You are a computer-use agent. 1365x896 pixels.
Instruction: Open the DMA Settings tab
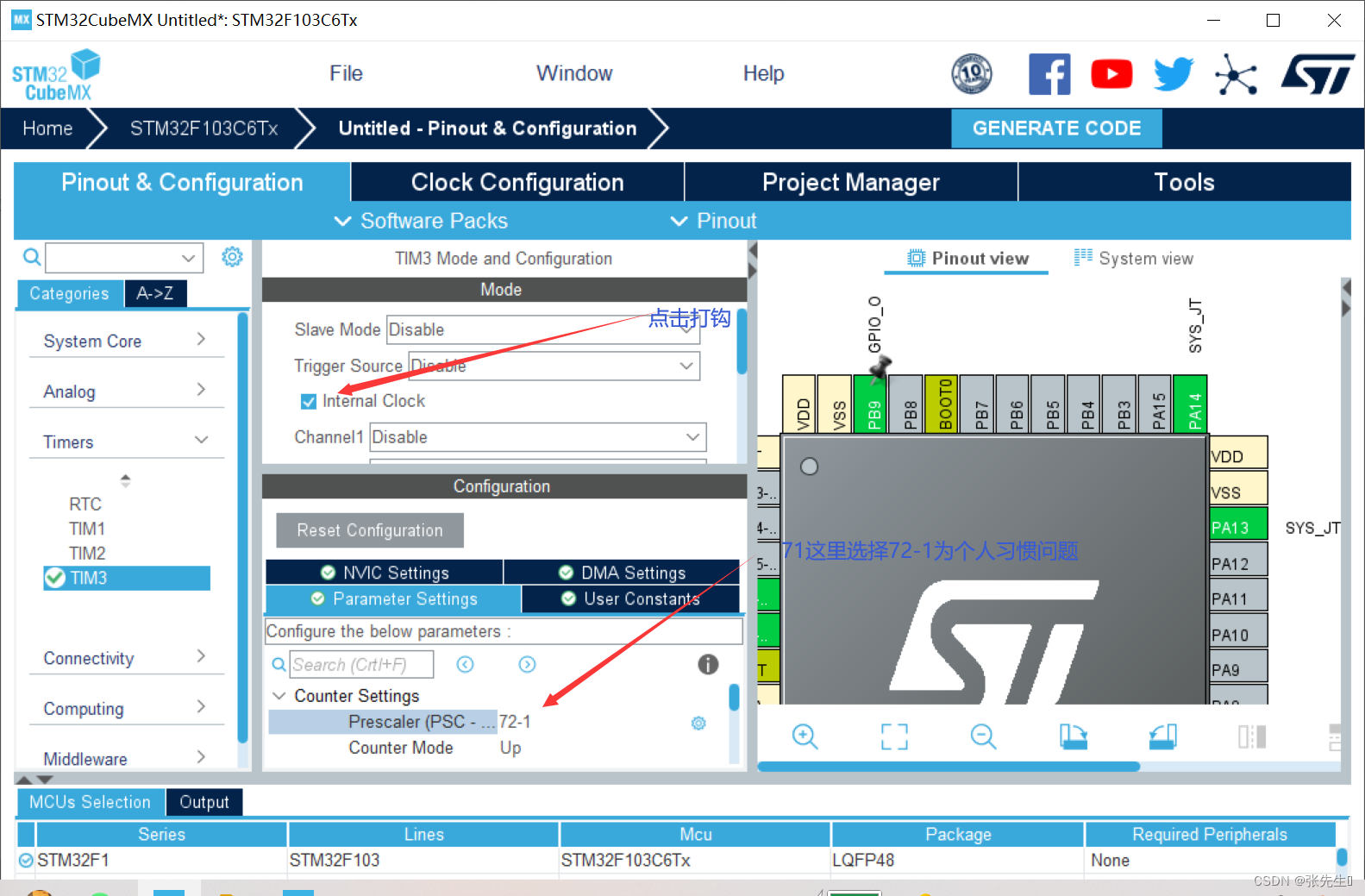click(622, 573)
